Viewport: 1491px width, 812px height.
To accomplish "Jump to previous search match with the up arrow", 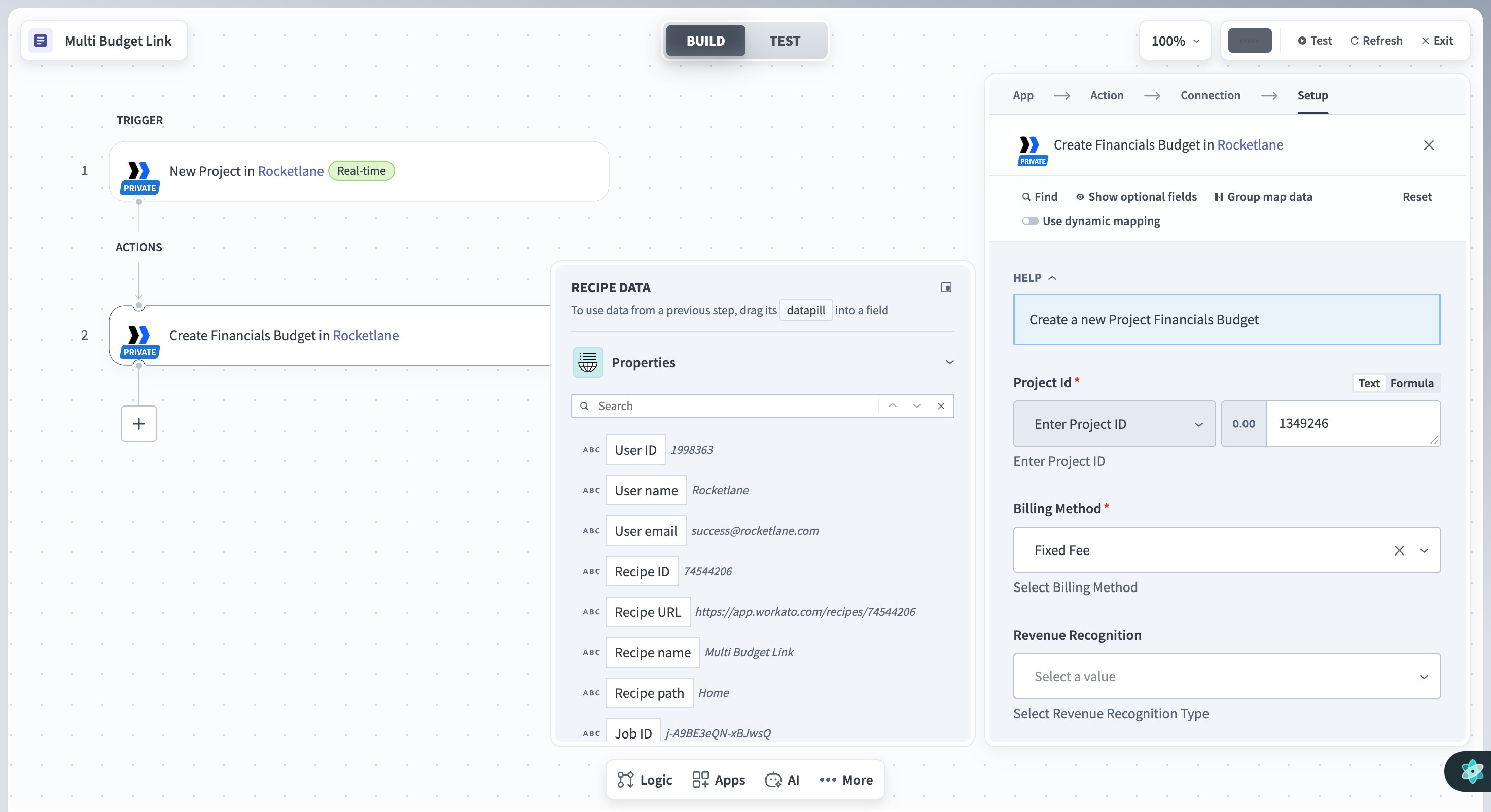I will tap(892, 406).
